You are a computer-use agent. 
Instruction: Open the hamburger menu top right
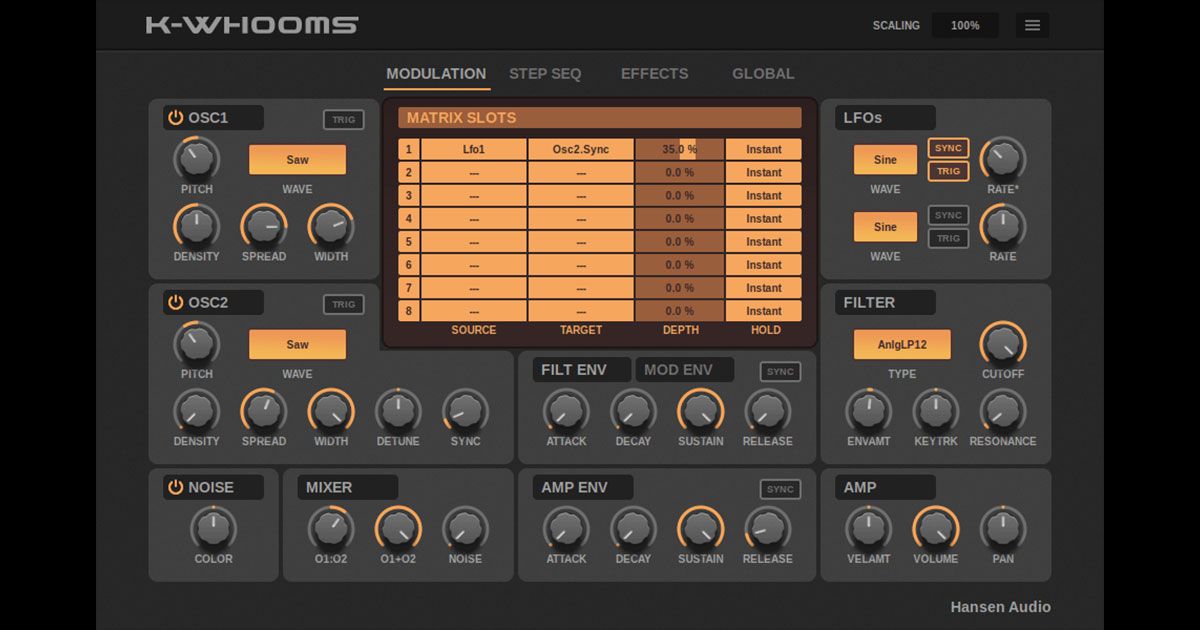coord(1032,25)
